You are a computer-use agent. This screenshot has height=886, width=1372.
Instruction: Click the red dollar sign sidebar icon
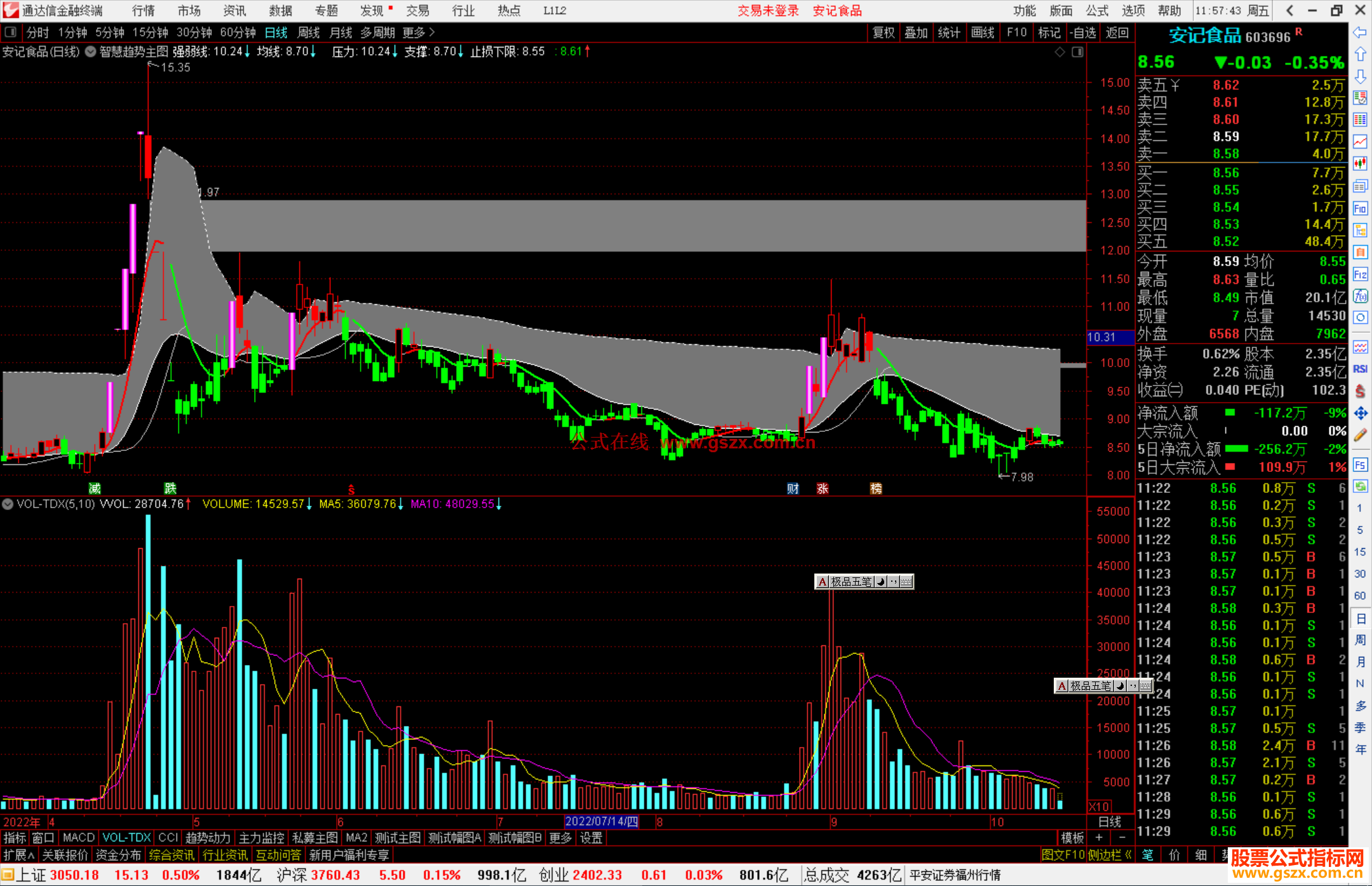pos(1360,391)
